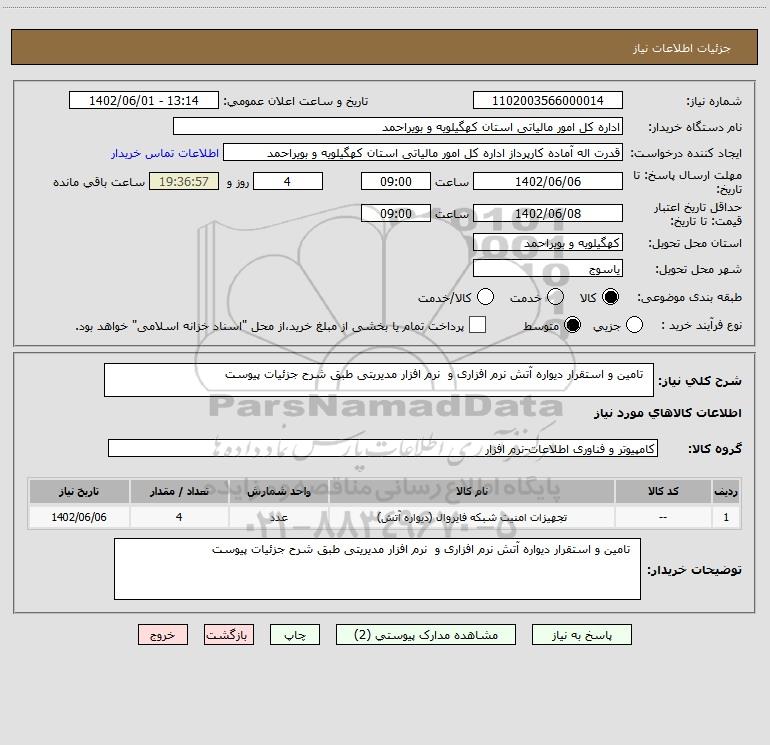Click the price validity hour 09:00 field

(396, 213)
